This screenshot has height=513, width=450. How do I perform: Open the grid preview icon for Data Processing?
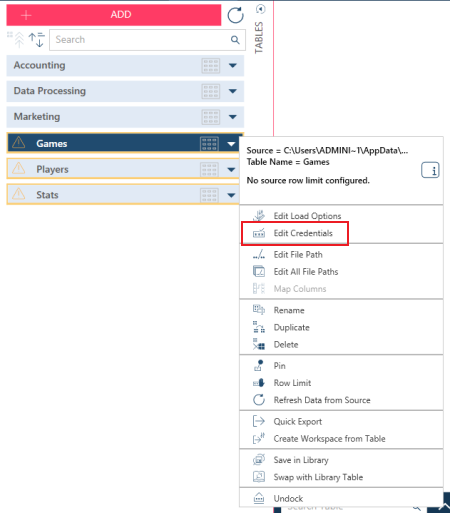[x=211, y=91]
